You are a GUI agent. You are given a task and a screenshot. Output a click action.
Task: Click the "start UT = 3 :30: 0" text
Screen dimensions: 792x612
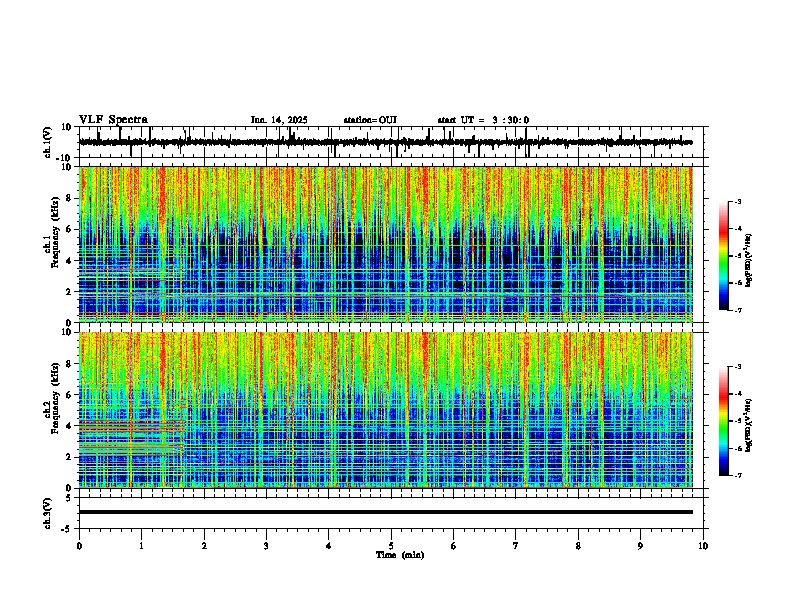pyautogui.click(x=483, y=120)
